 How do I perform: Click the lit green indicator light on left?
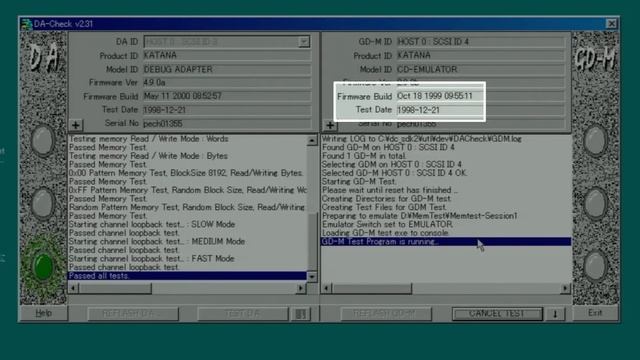(43, 267)
